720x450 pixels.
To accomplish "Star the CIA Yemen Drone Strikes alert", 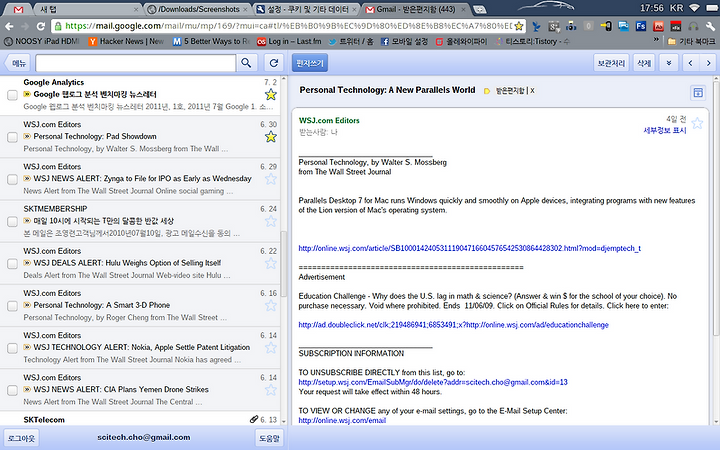I will click(x=271, y=390).
